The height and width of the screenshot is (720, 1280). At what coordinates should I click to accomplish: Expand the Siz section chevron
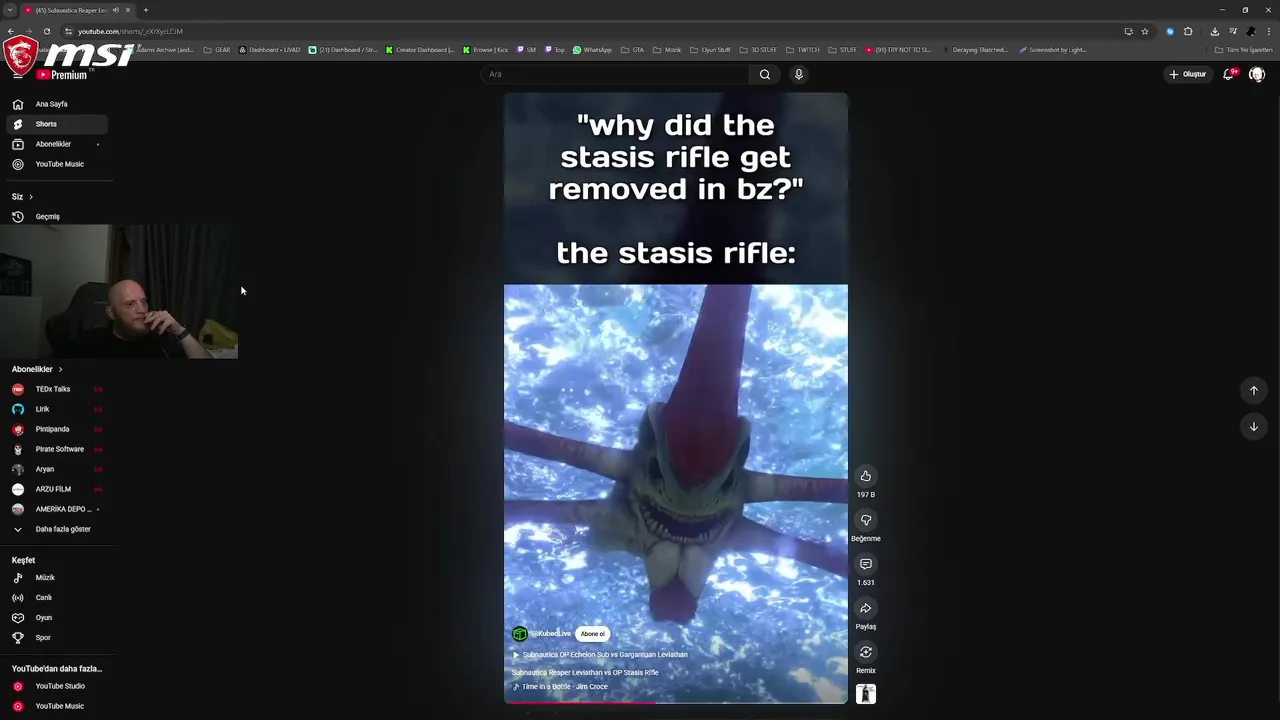tap(31, 197)
